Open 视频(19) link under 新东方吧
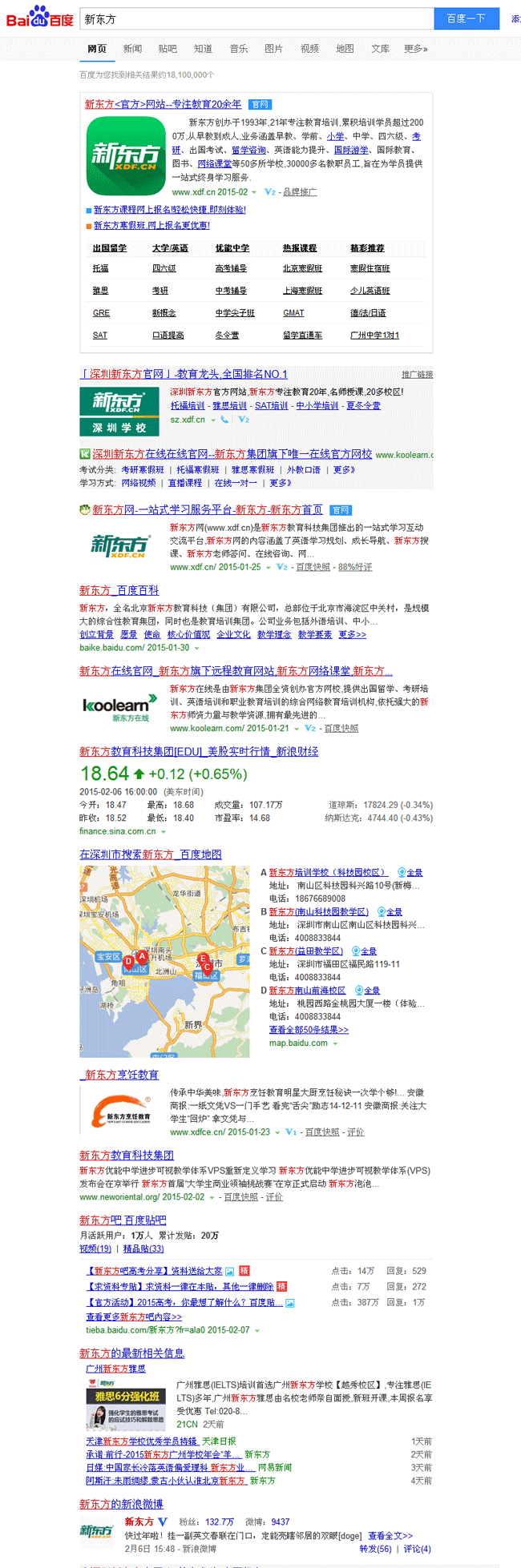This screenshot has width=521, height=1568. pos(95,1248)
